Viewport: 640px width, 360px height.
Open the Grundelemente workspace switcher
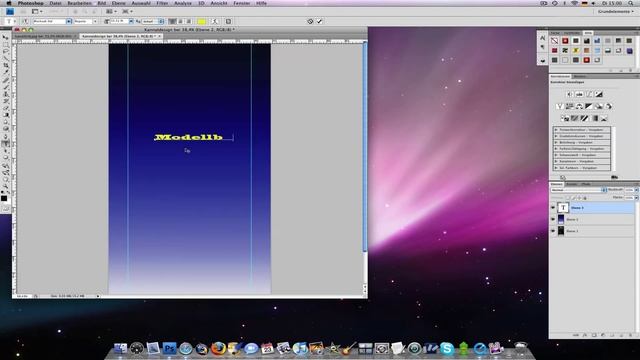click(x=616, y=11)
